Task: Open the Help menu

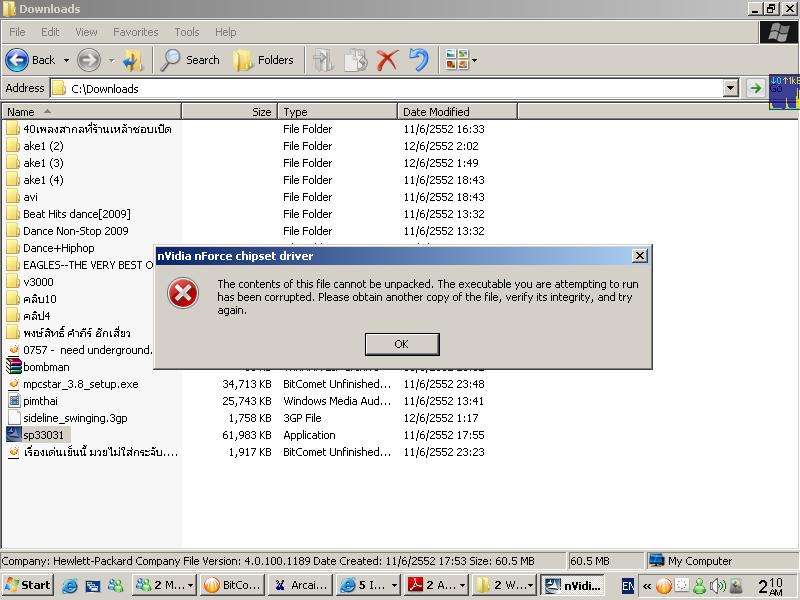Action: pos(226,32)
